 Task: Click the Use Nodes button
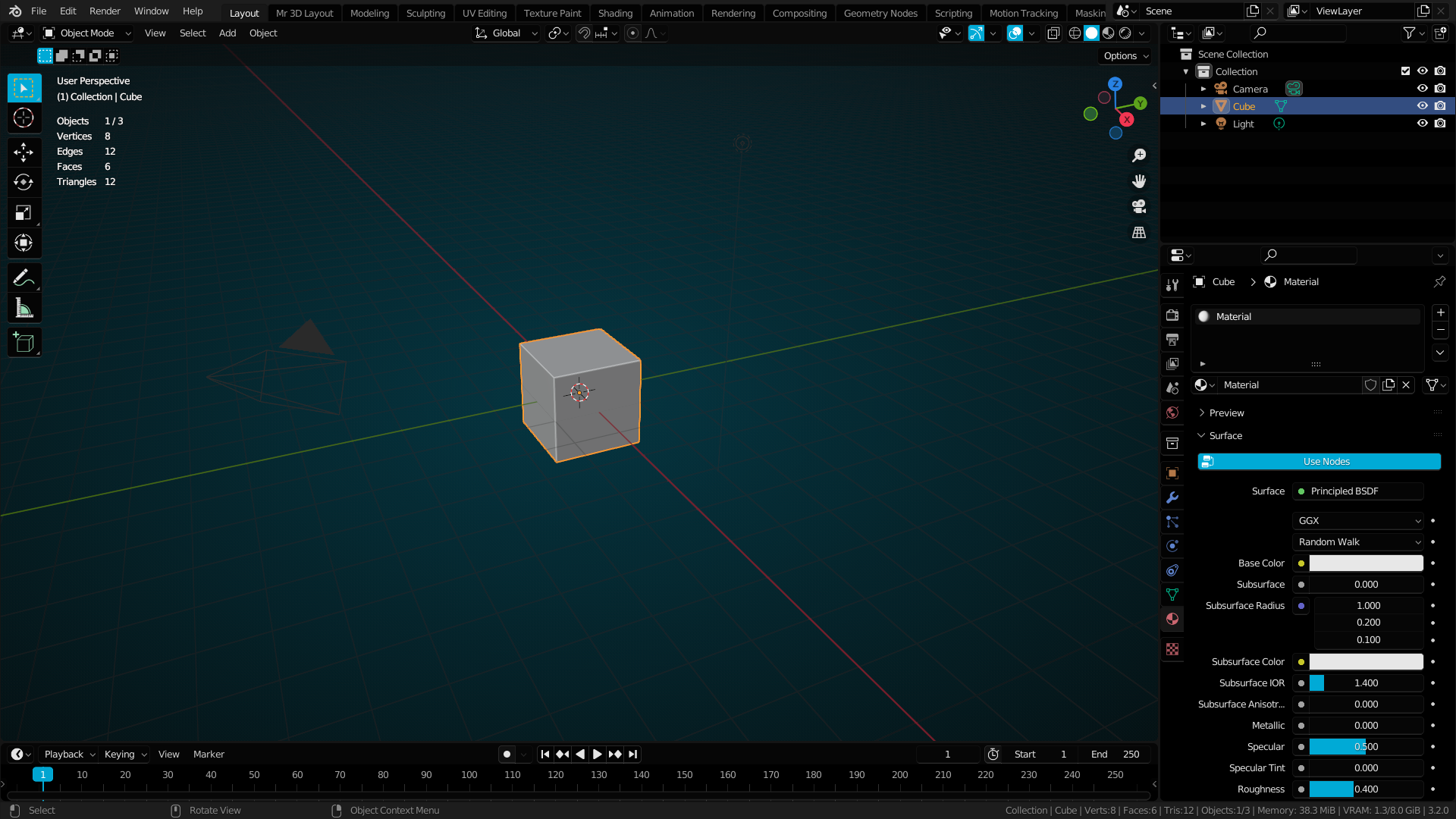point(1319,461)
